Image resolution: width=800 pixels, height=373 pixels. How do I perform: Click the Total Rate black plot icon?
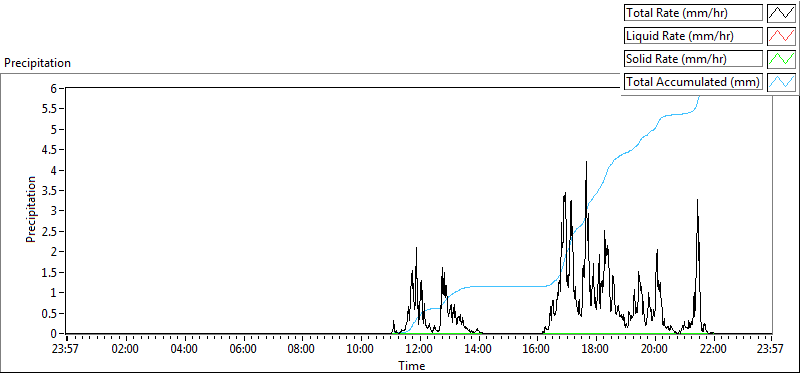(x=782, y=13)
